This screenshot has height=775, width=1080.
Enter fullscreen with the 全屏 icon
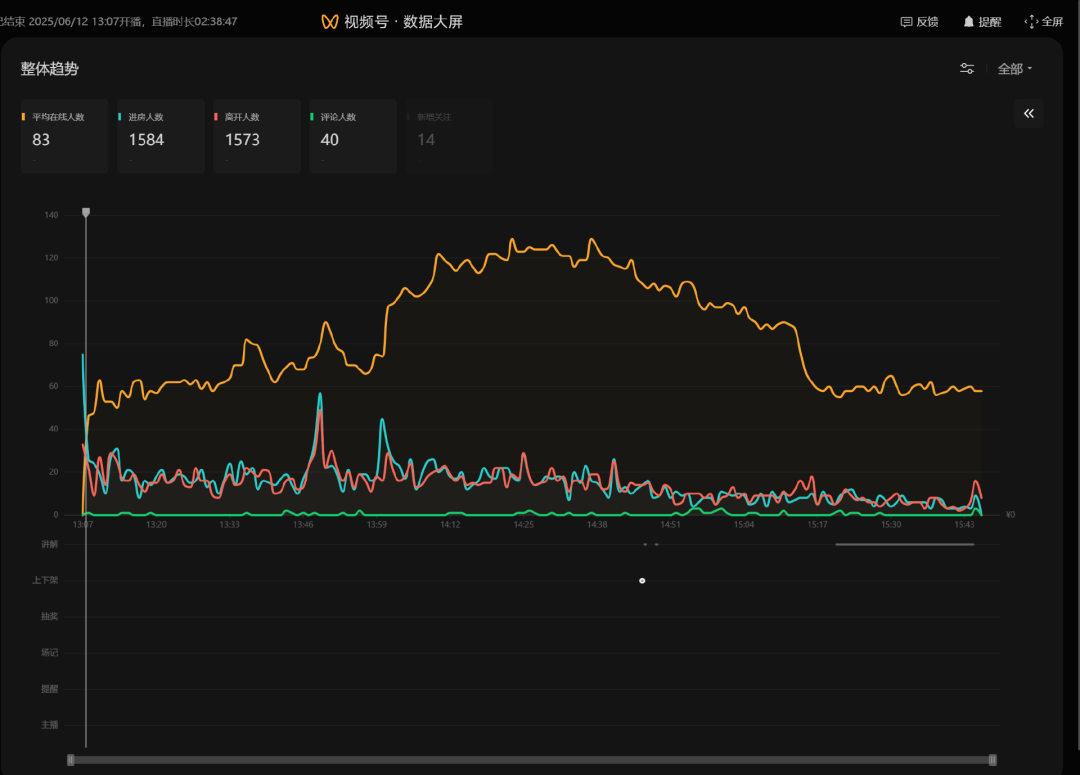1031,22
